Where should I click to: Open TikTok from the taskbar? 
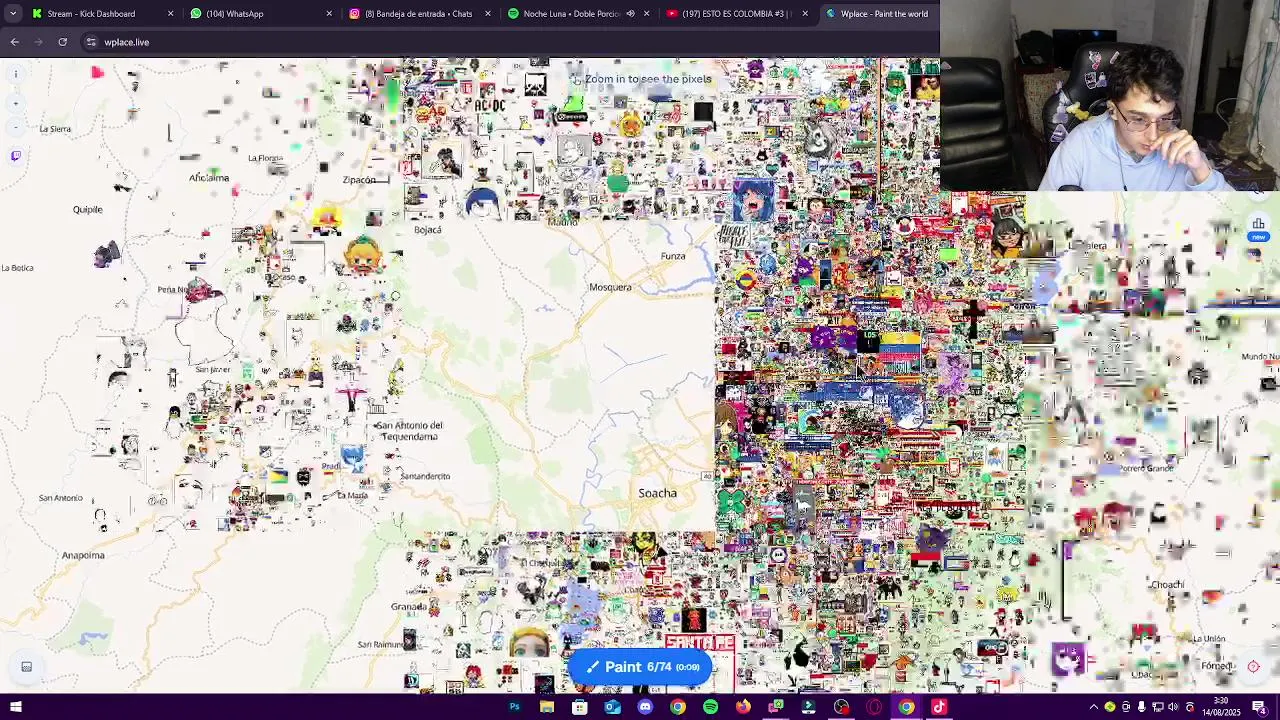939,707
